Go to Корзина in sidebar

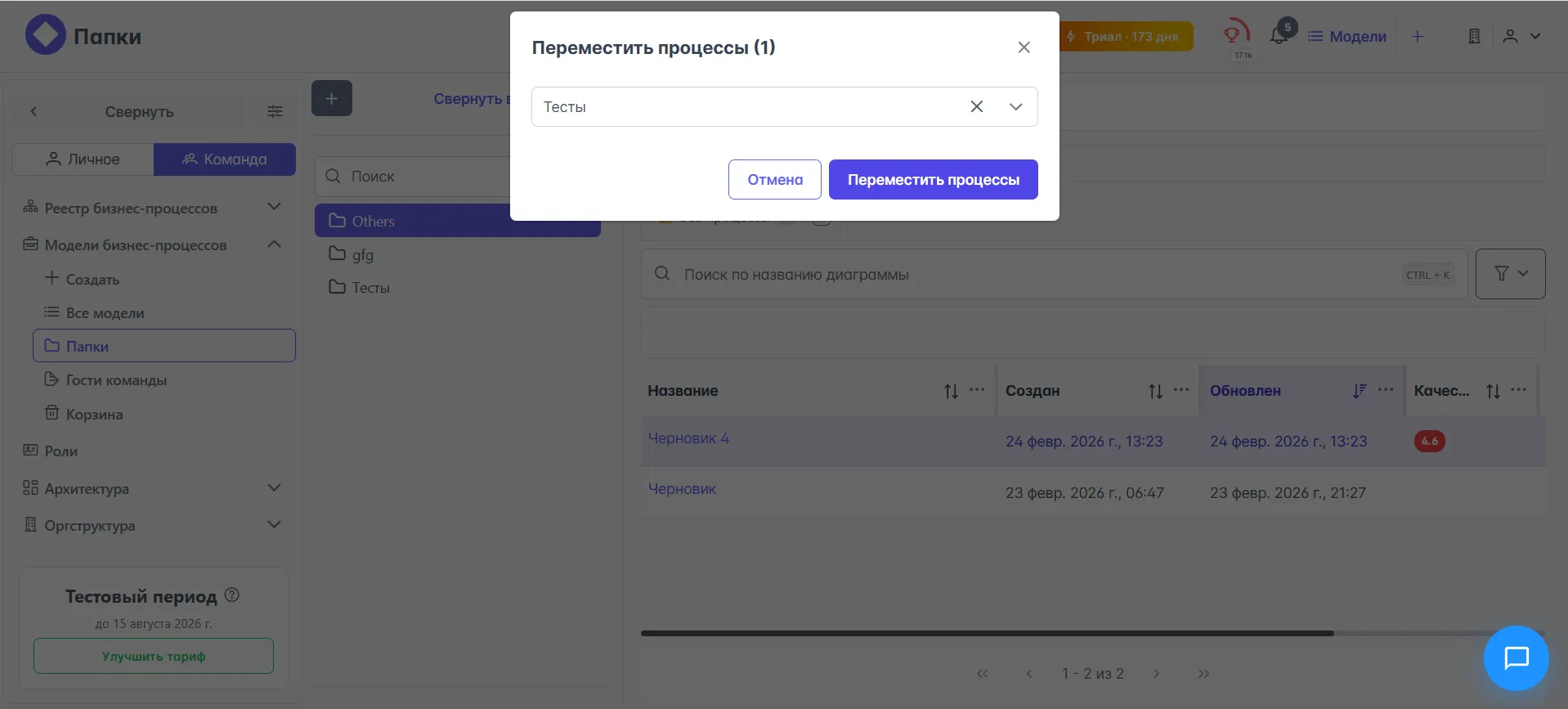(94, 415)
